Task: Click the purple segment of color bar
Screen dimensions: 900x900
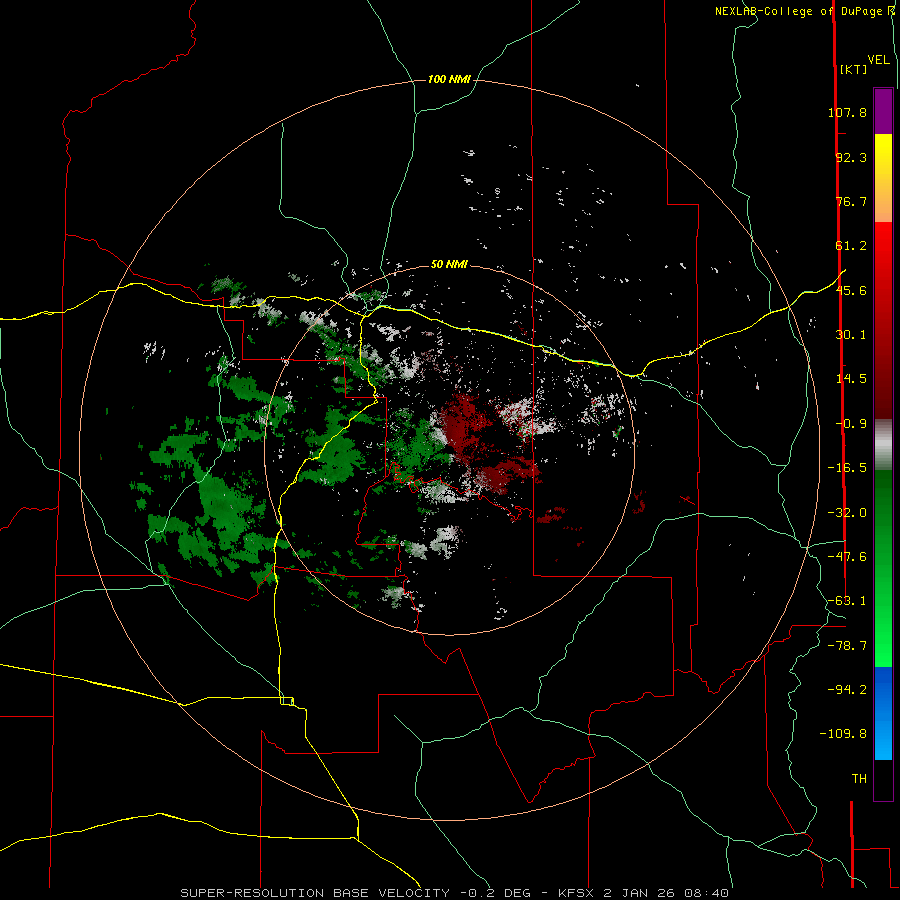Action: click(x=883, y=111)
